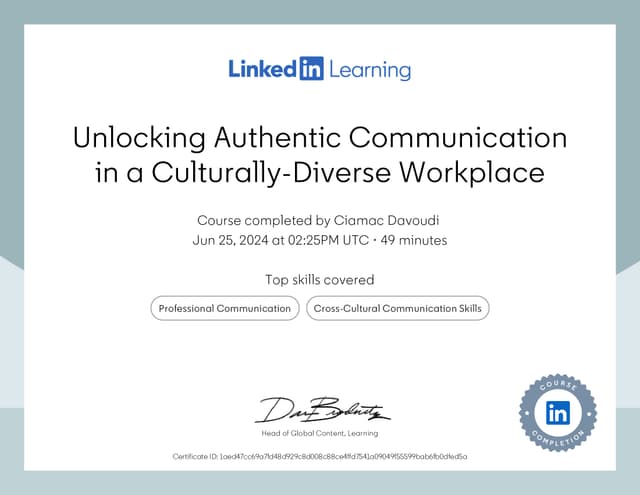The image size is (640, 495).
Task: Click the course title Unlocking Authentic Communication
Action: (x=320, y=155)
